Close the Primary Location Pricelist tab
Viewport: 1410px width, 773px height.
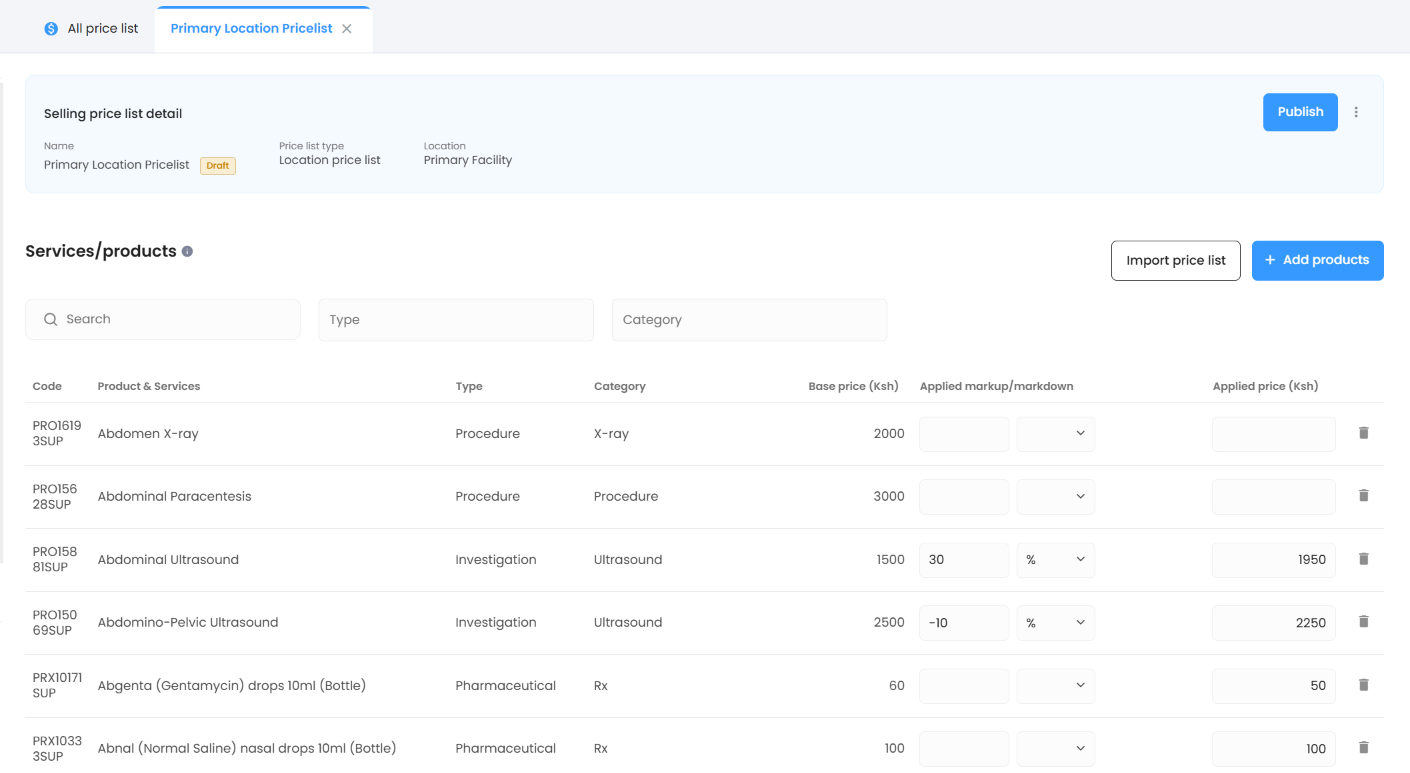[x=347, y=29]
